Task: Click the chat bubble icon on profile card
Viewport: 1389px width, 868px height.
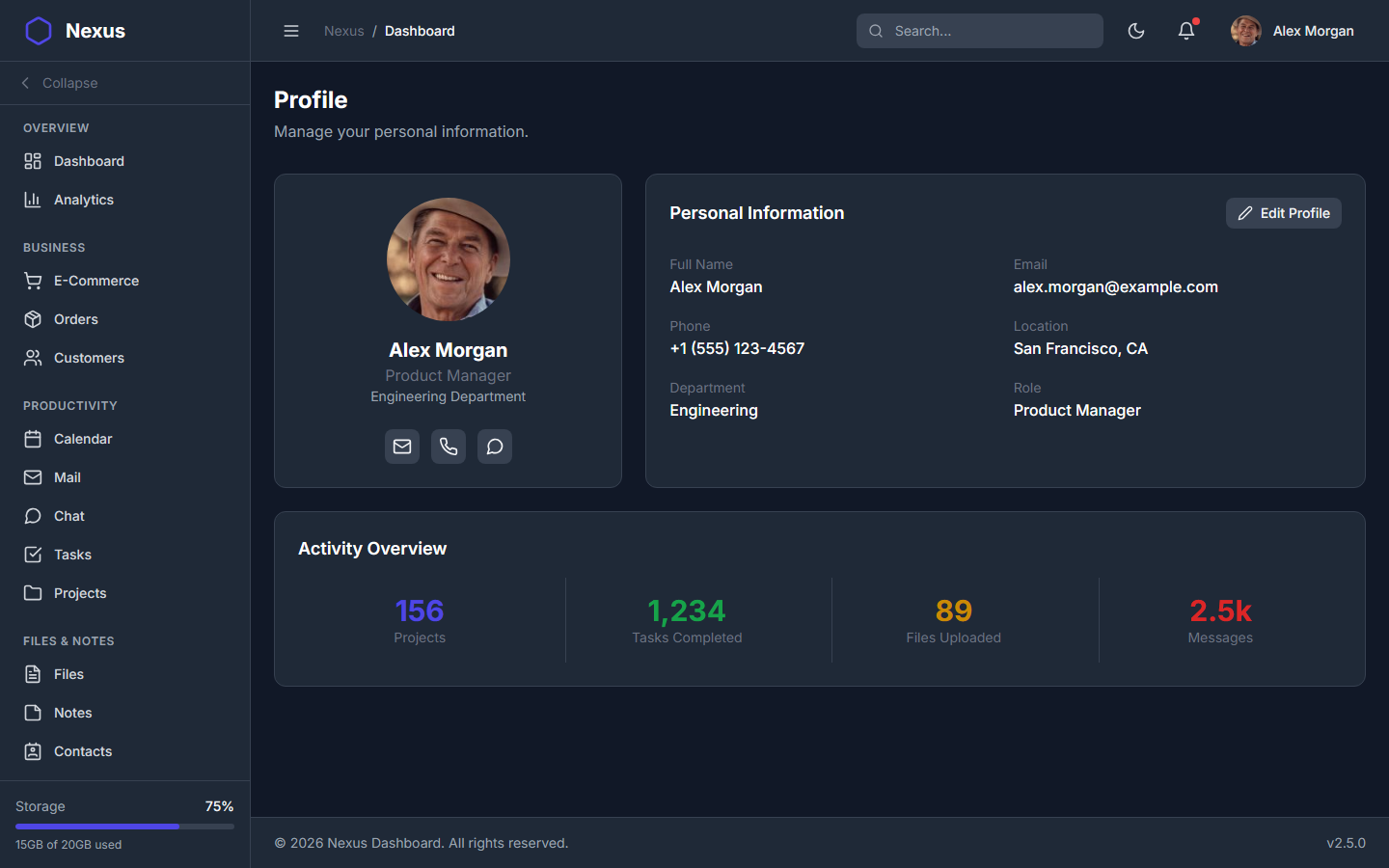Action: click(x=495, y=447)
